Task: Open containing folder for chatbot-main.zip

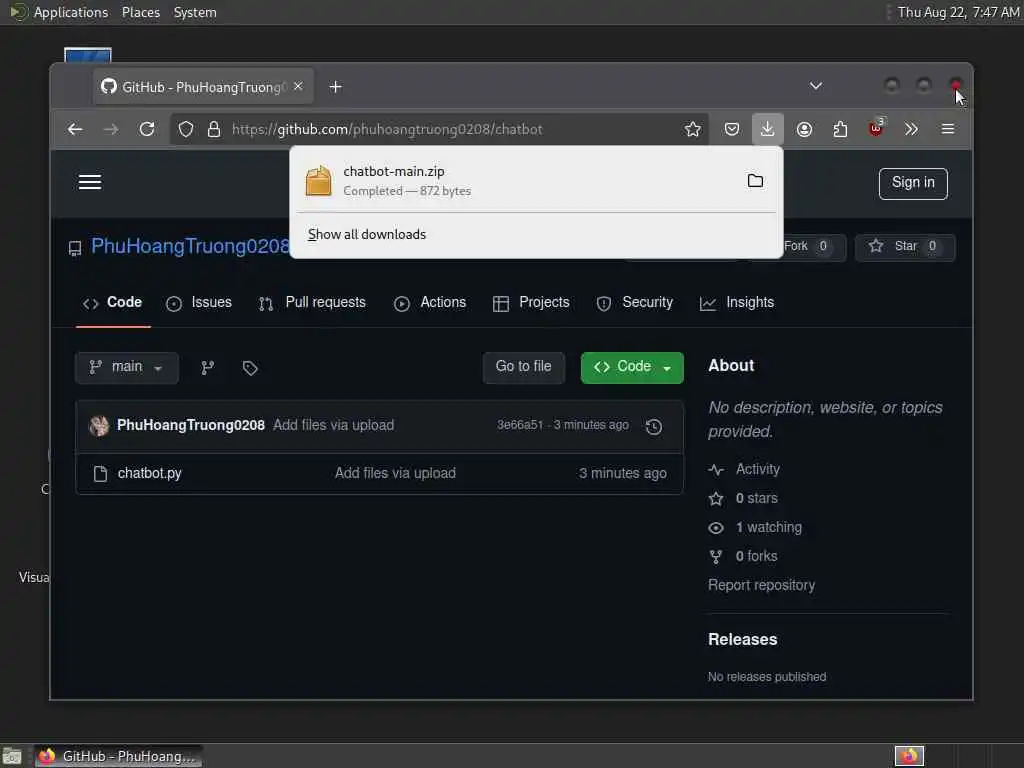Action: [x=755, y=181]
